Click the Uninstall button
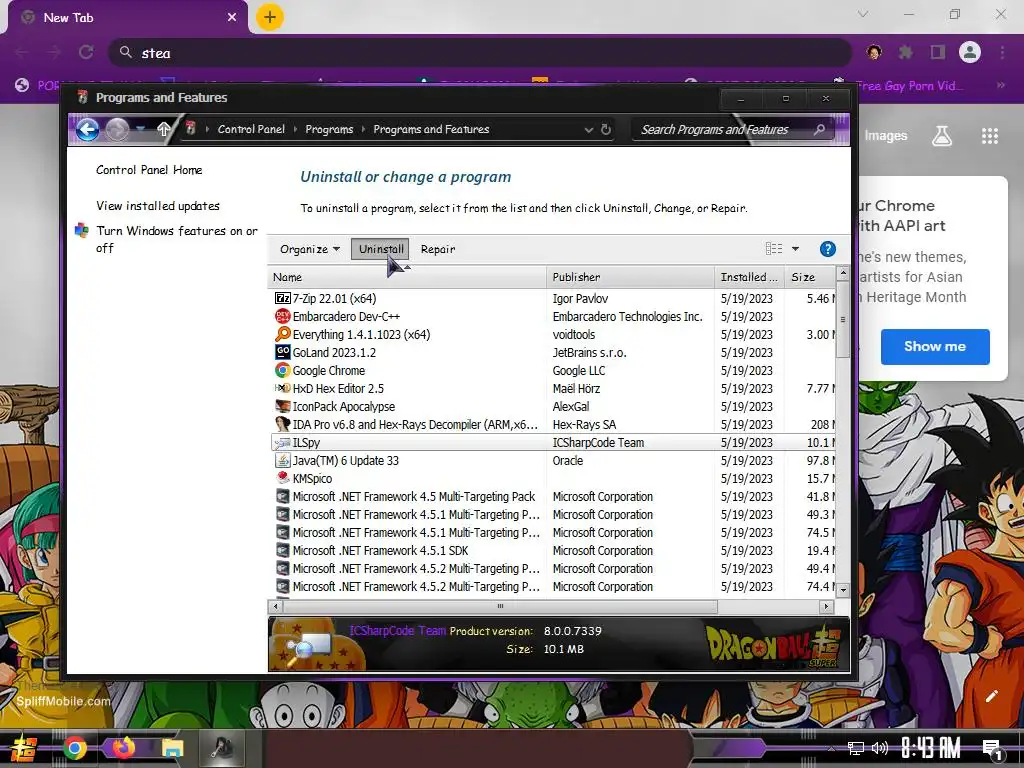This screenshot has width=1024, height=768. pos(380,249)
